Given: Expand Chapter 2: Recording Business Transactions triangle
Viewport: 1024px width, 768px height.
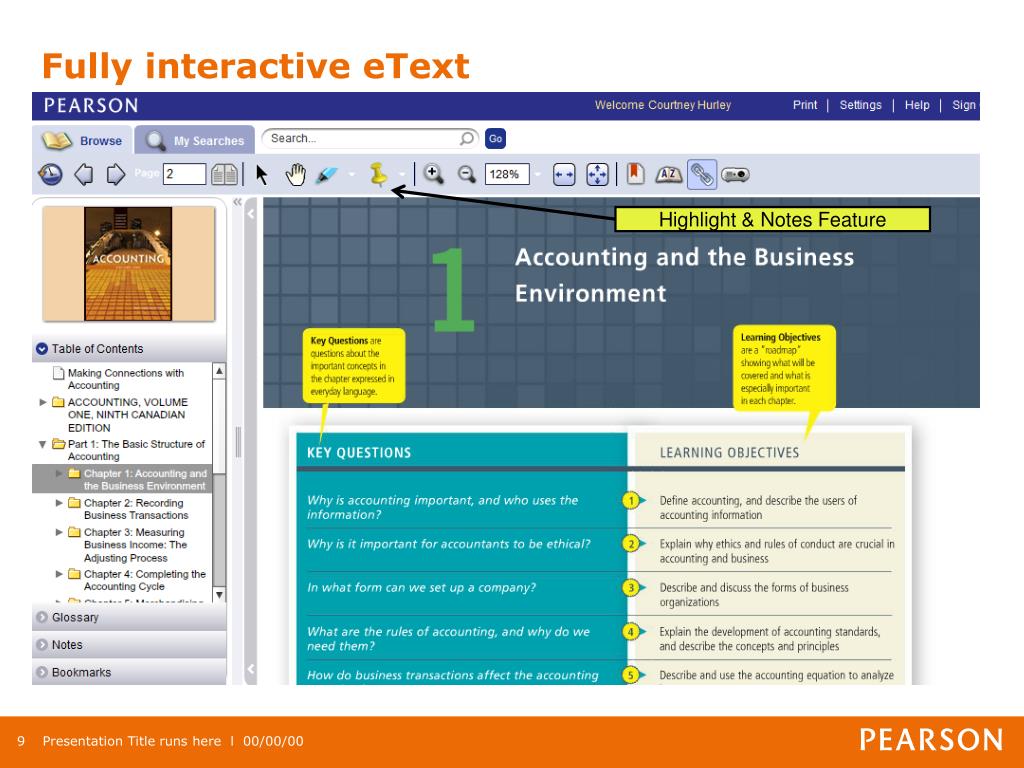Looking at the screenshot, I should point(59,503).
